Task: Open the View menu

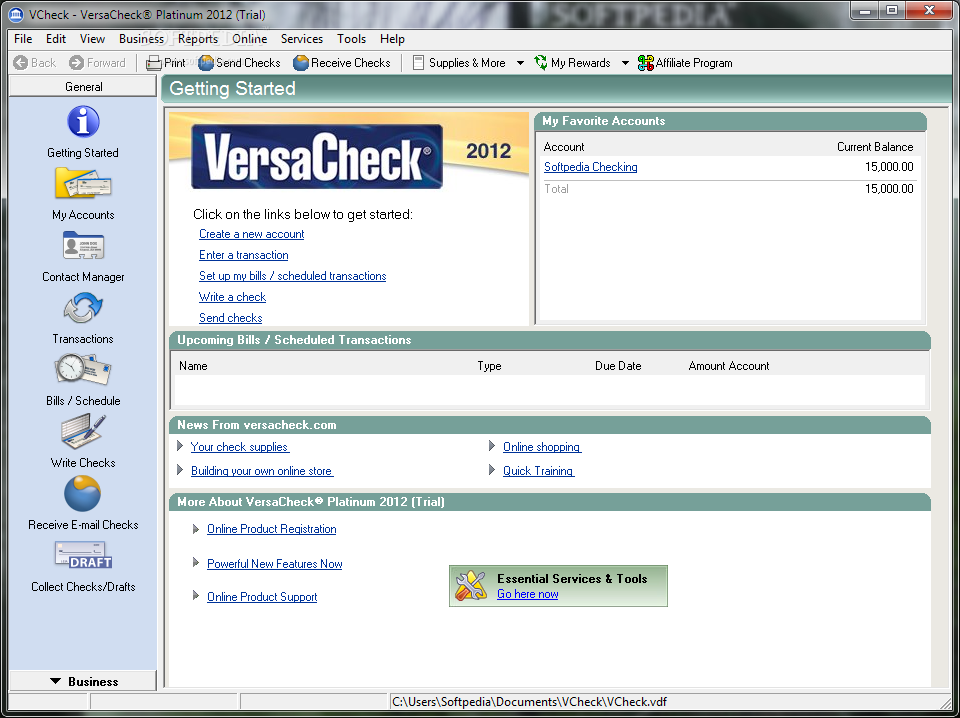Action: [x=92, y=39]
